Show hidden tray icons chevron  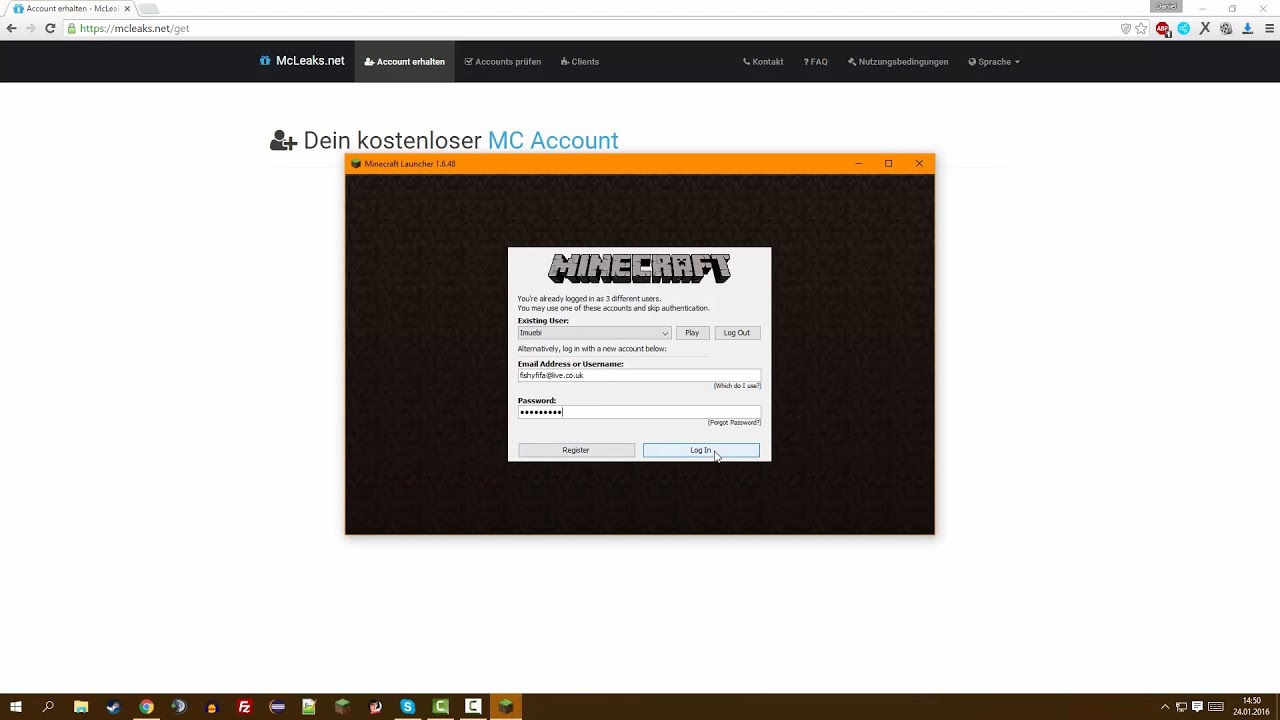pyautogui.click(x=1164, y=707)
